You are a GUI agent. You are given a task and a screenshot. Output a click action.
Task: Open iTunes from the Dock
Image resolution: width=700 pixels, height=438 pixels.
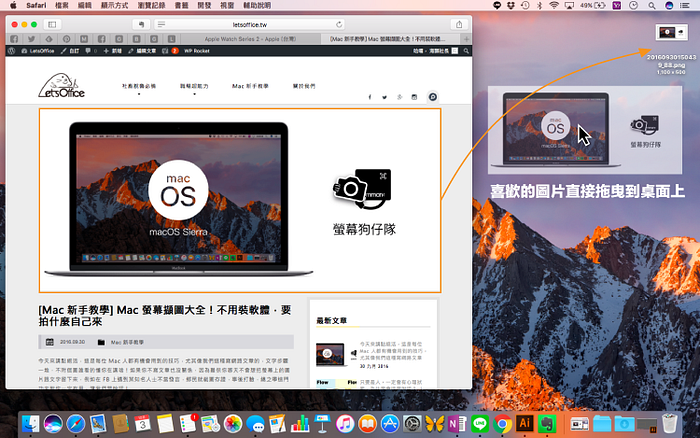tap(345, 423)
